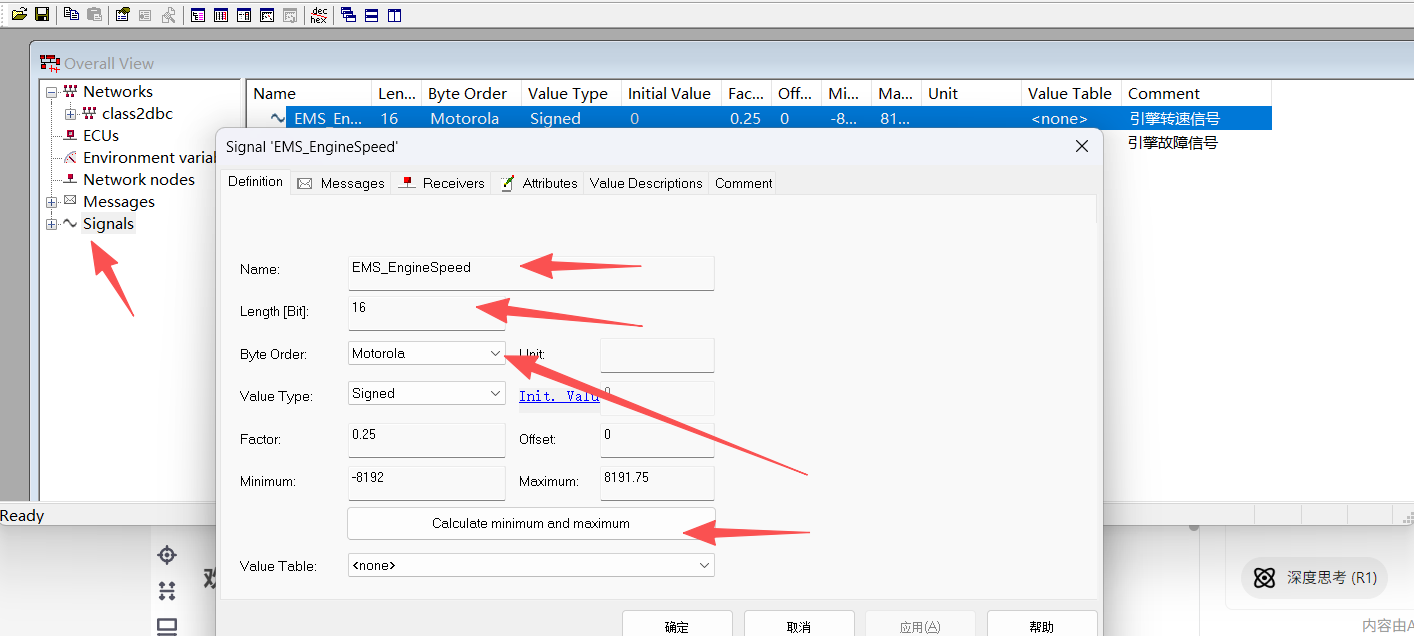Sort by Initial Value column header
Screen dimensions: 1414x636
pos(671,93)
